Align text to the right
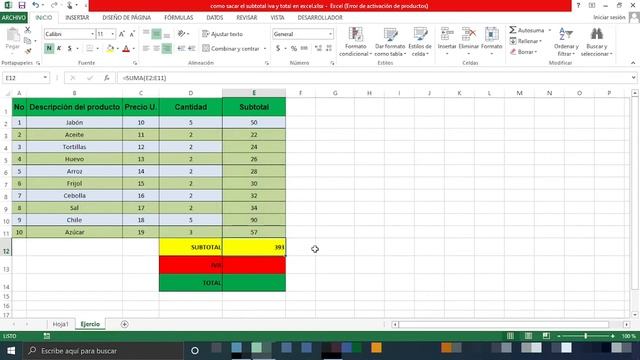Screen dimensions: 640x360 click(x=167, y=49)
